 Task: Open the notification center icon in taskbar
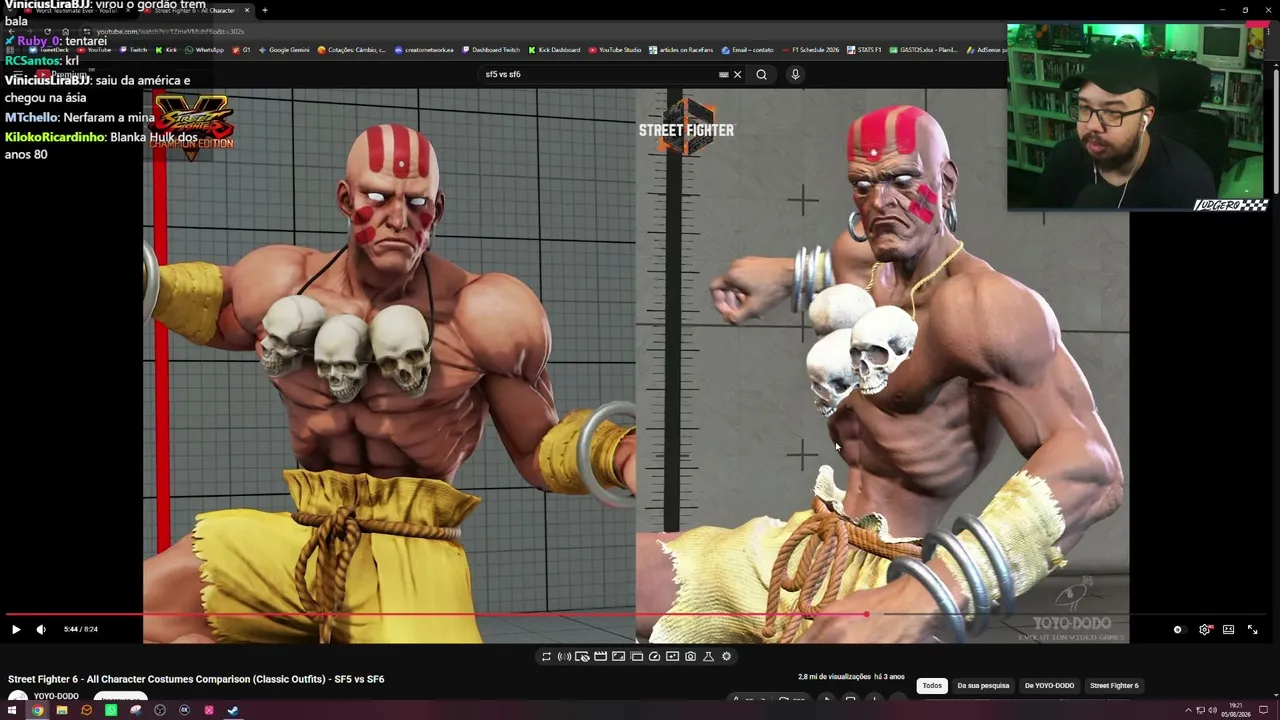pyautogui.click(x=1264, y=710)
